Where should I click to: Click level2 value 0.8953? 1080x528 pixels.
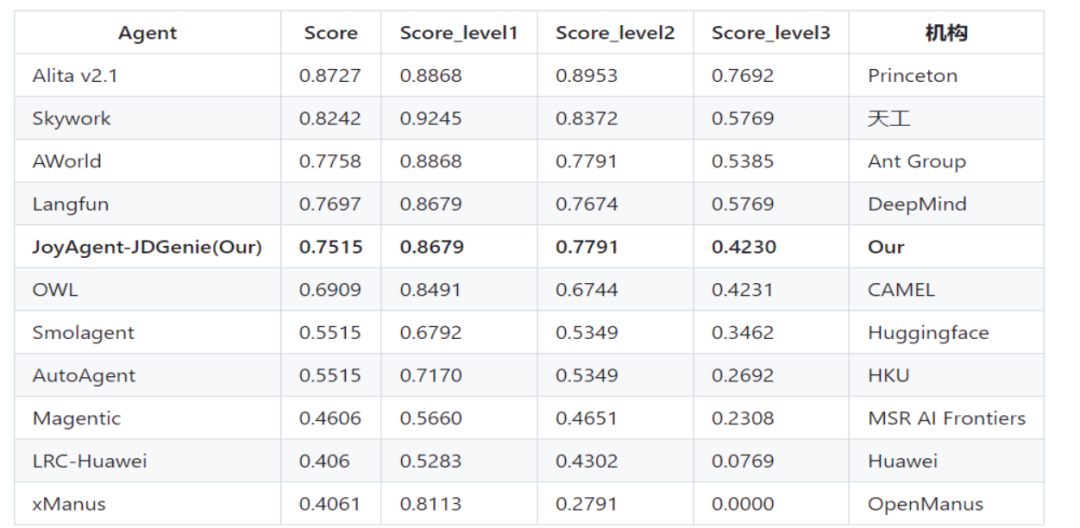tap(587, 76)
